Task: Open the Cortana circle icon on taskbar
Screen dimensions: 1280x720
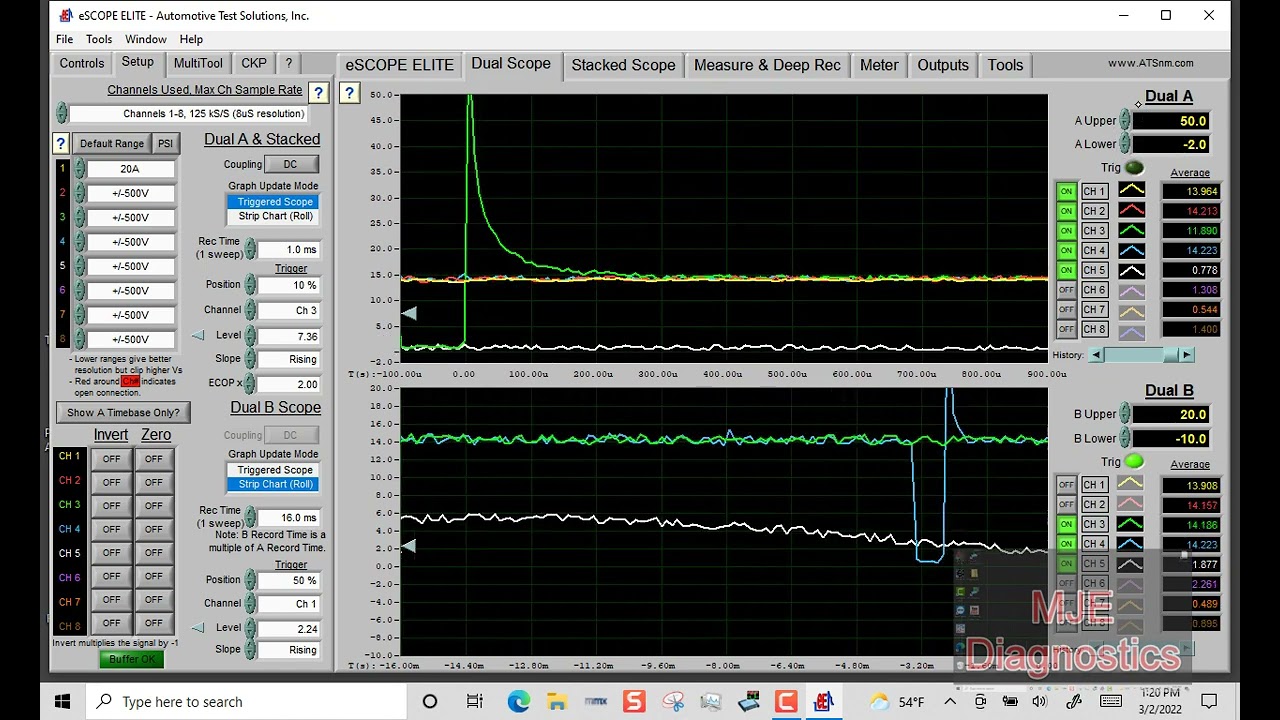Action: click(430, 701)
